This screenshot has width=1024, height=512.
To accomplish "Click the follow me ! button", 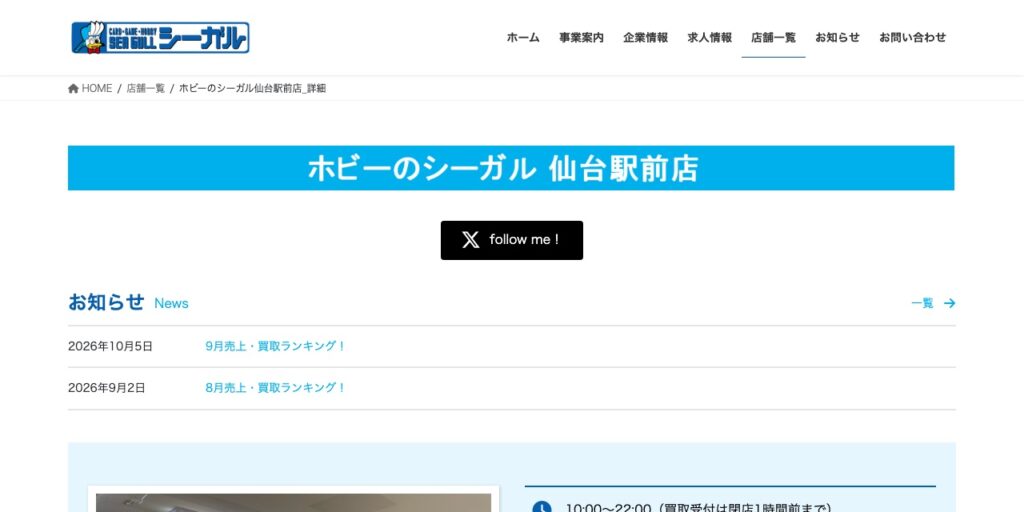I will [512, 240].
